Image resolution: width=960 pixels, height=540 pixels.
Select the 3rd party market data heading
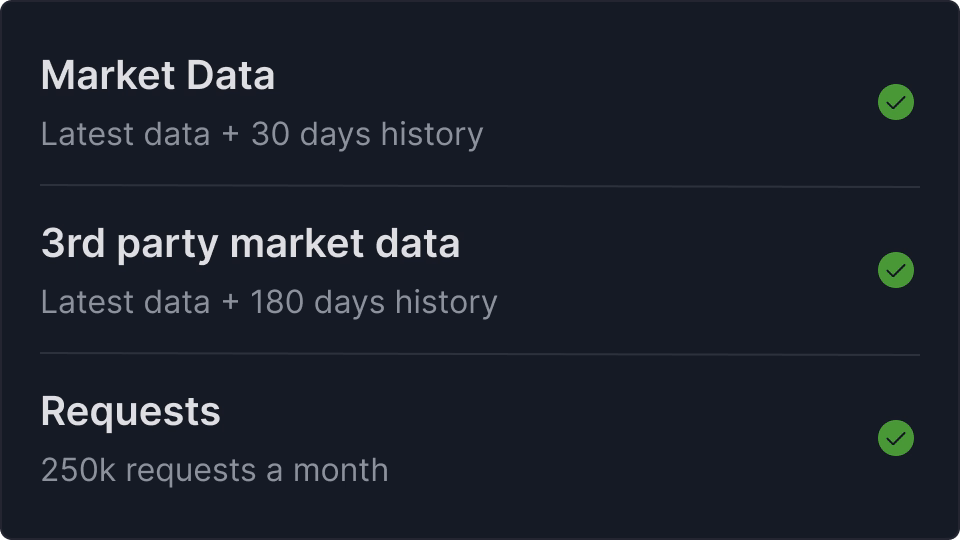(x=250, y=244)
